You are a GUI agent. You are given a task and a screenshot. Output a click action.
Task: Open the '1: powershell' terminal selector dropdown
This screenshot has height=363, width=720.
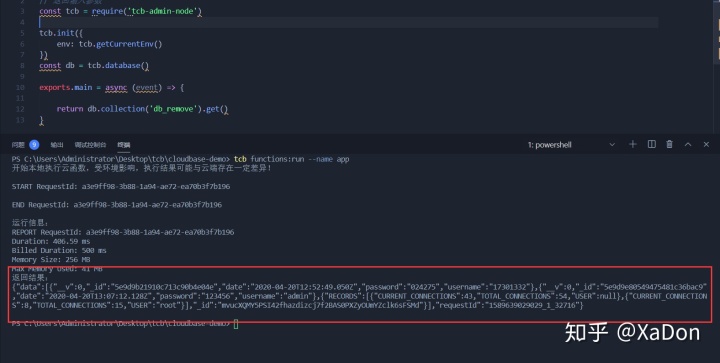tap(571, 145)
